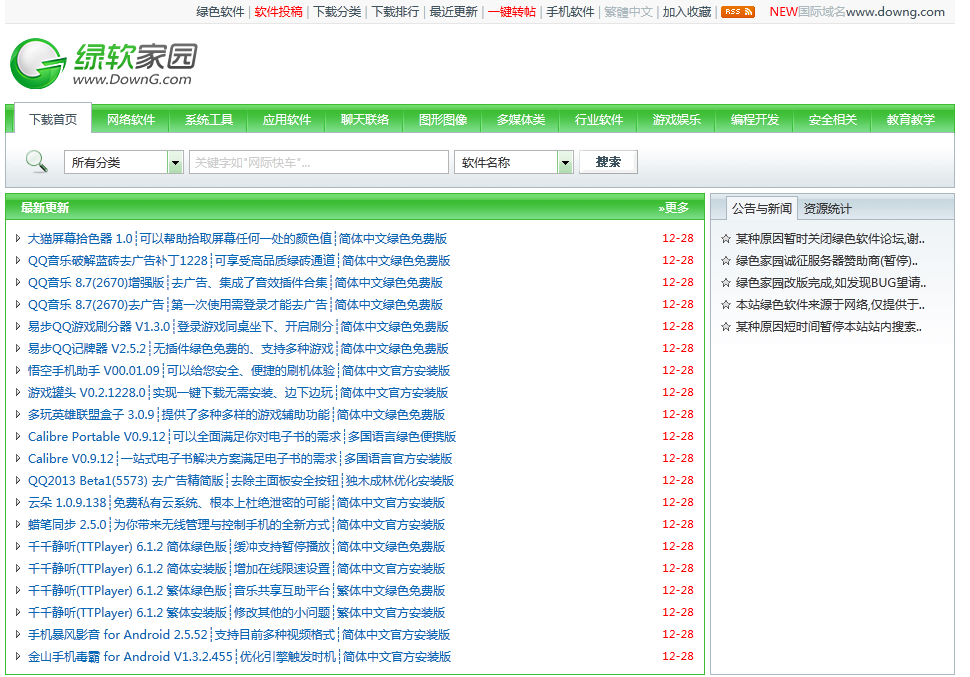
Task: Click the RSS feed icon
Action: [737, 12]
